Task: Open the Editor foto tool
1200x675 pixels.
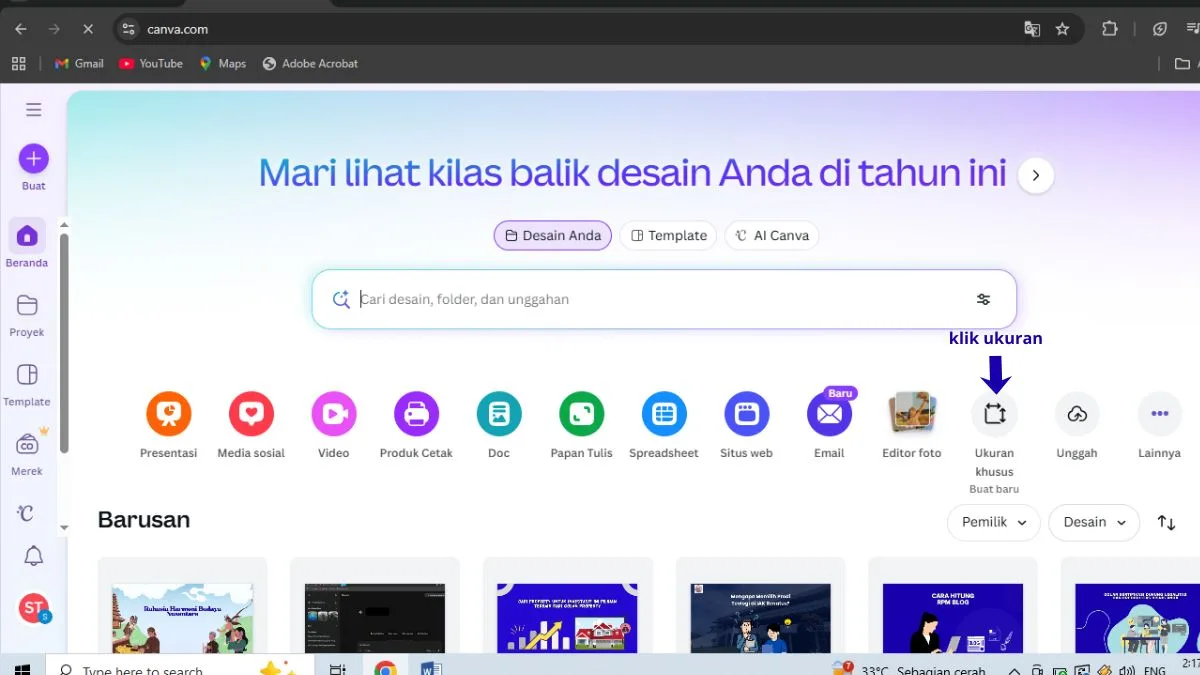Action: click(x=911, y=414)
